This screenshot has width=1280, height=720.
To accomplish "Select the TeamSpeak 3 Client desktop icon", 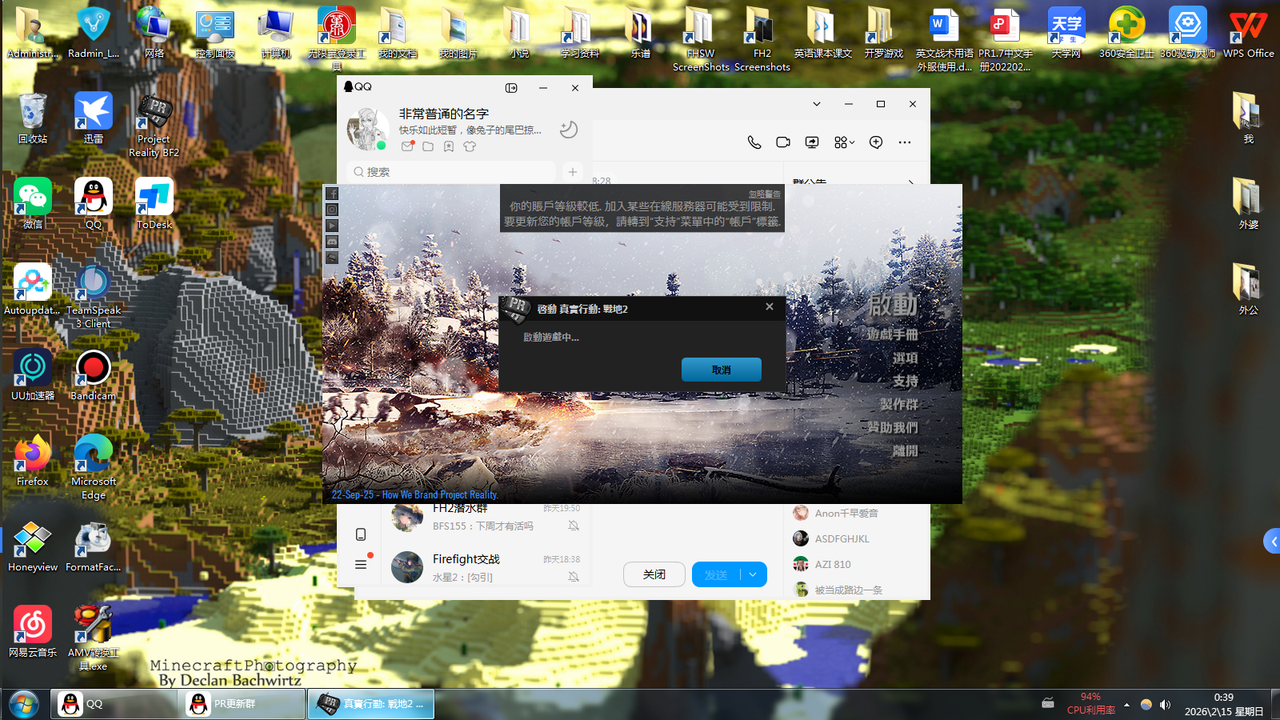I will [93, 296].
